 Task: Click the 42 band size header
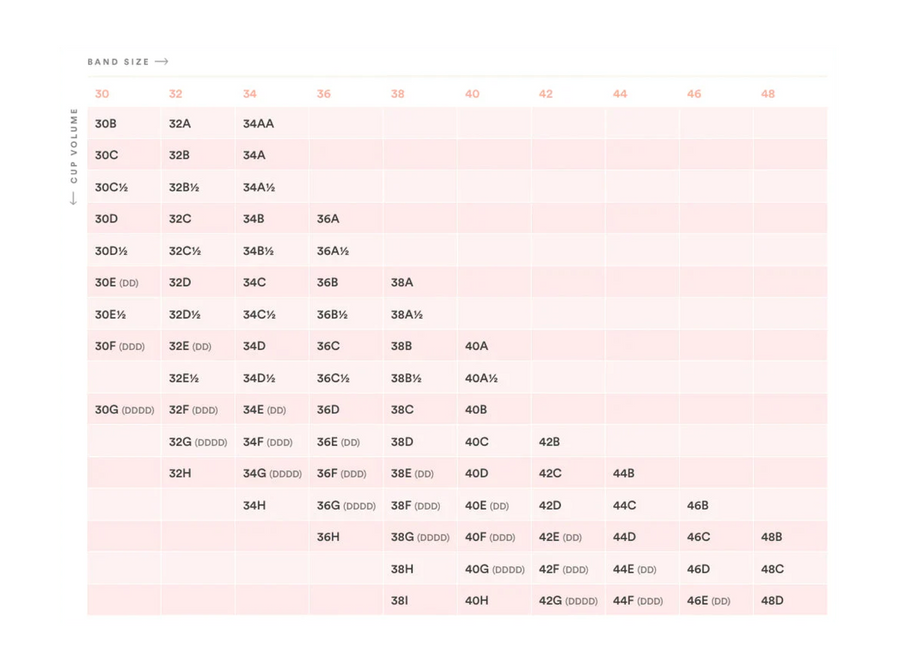click(545, 94)
